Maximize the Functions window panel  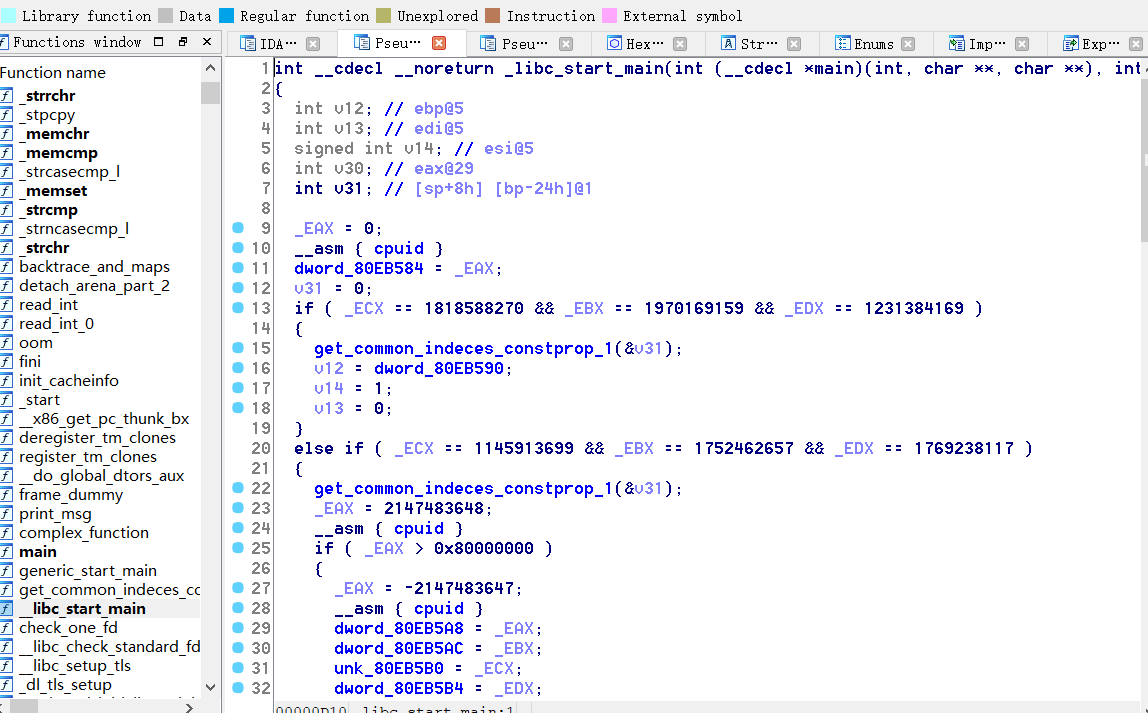(159, 42)
